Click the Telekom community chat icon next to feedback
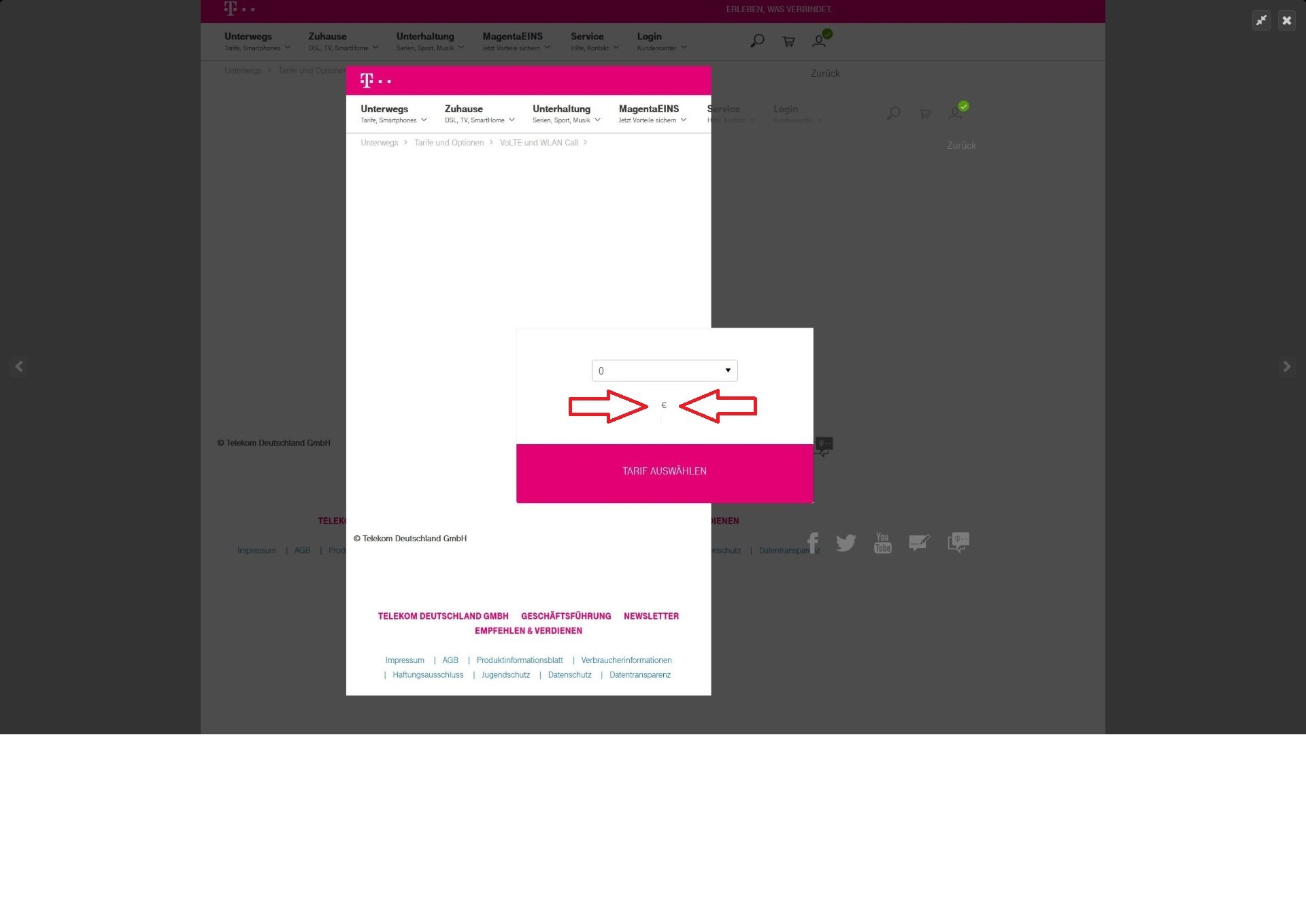 (958, 542)
